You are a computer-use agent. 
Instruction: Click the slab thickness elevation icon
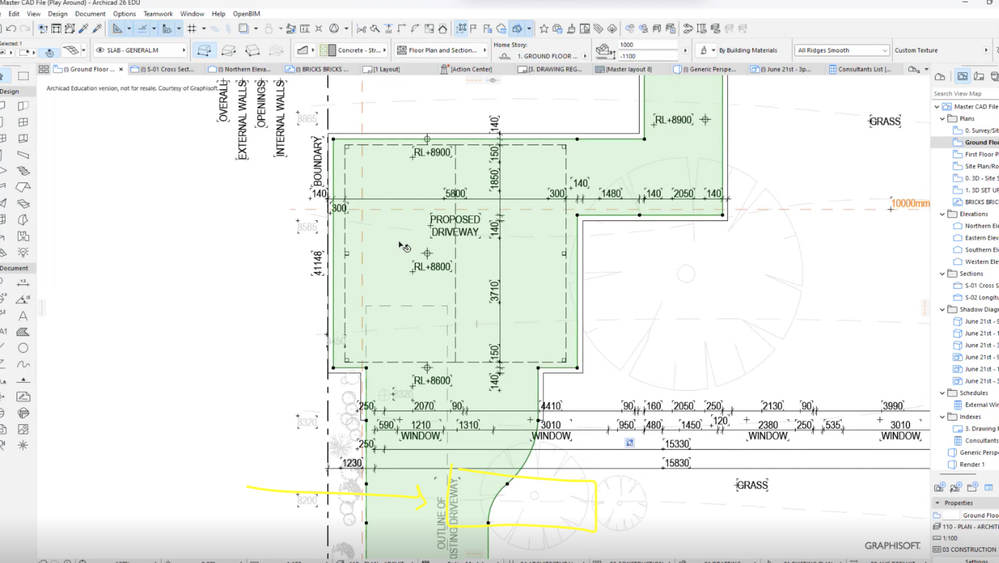point(603,50)
